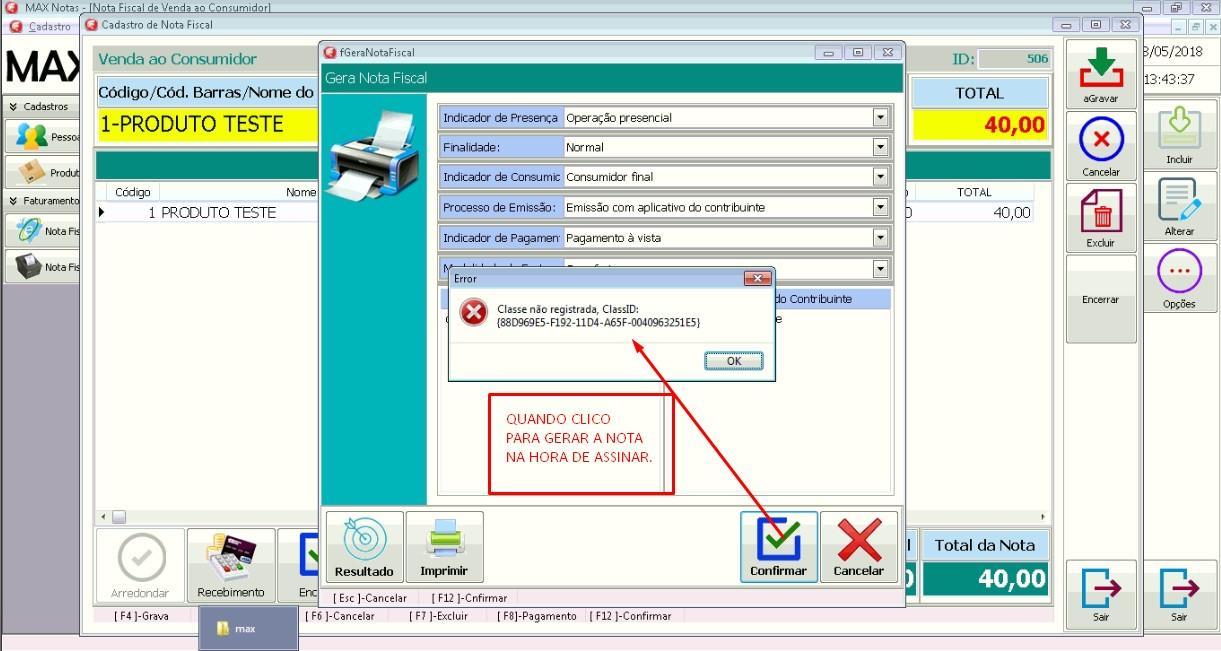
Task: Close the Error dialog with X
Action: click(757, 278)
